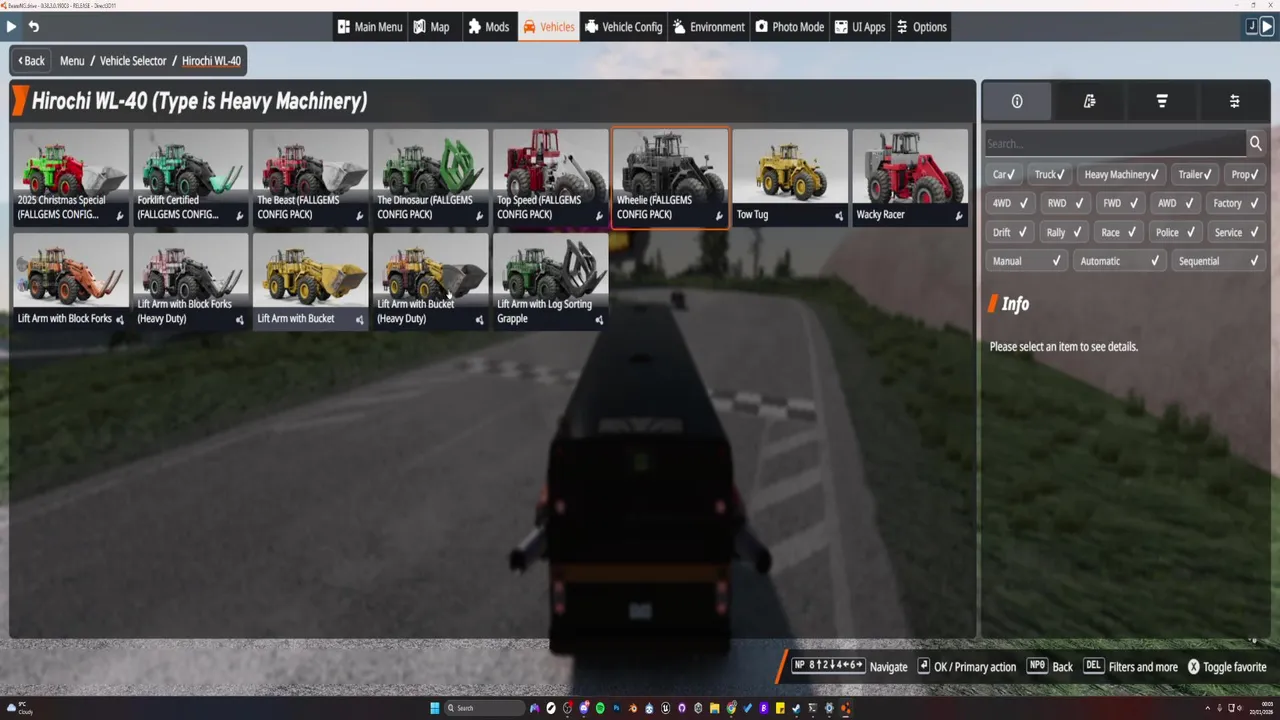1280x720 pixels.
Task: Open Steam from the taskbar
Action: (x=796, y=708)
